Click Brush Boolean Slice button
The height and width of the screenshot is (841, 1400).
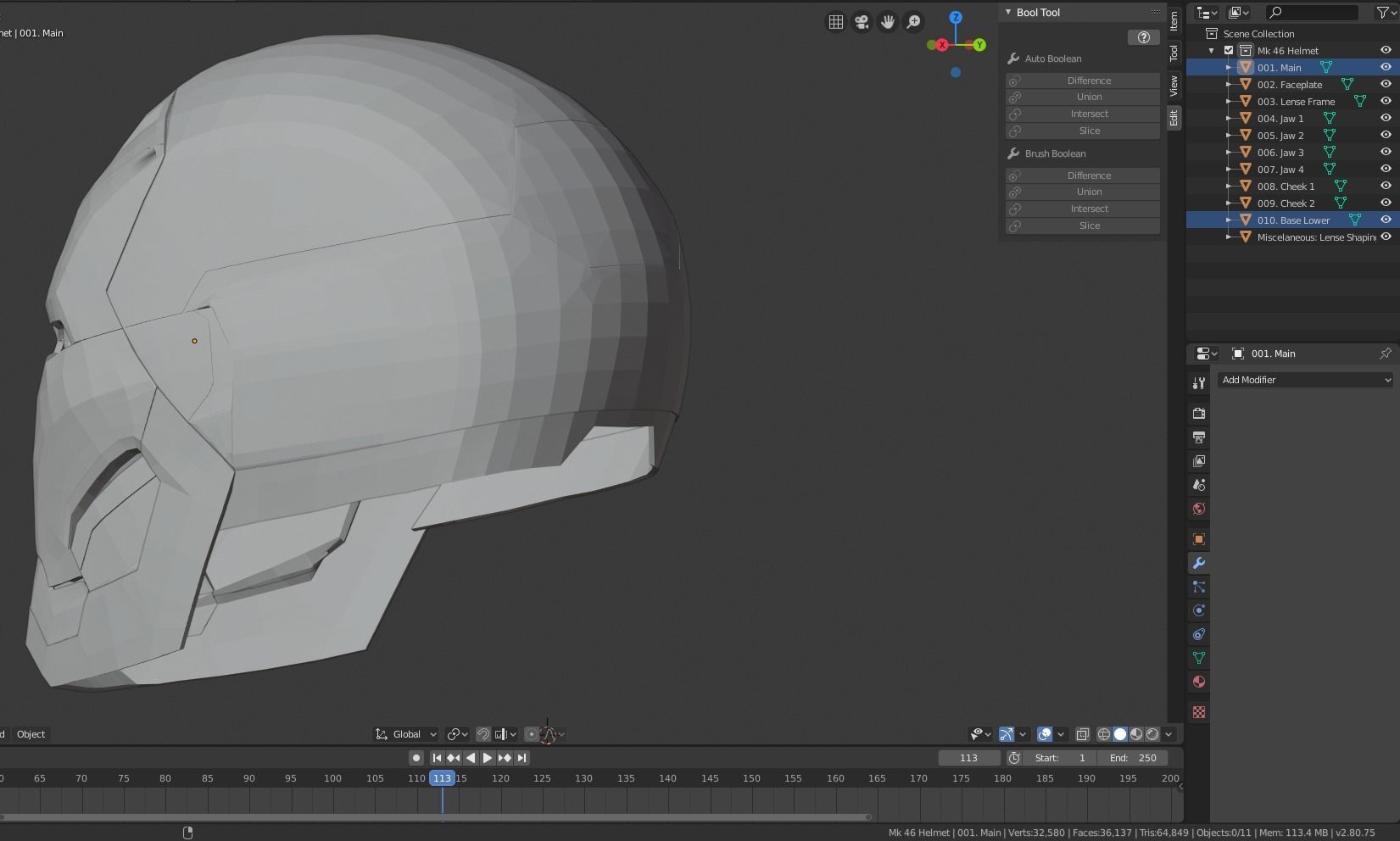[x=1083, y=226]
